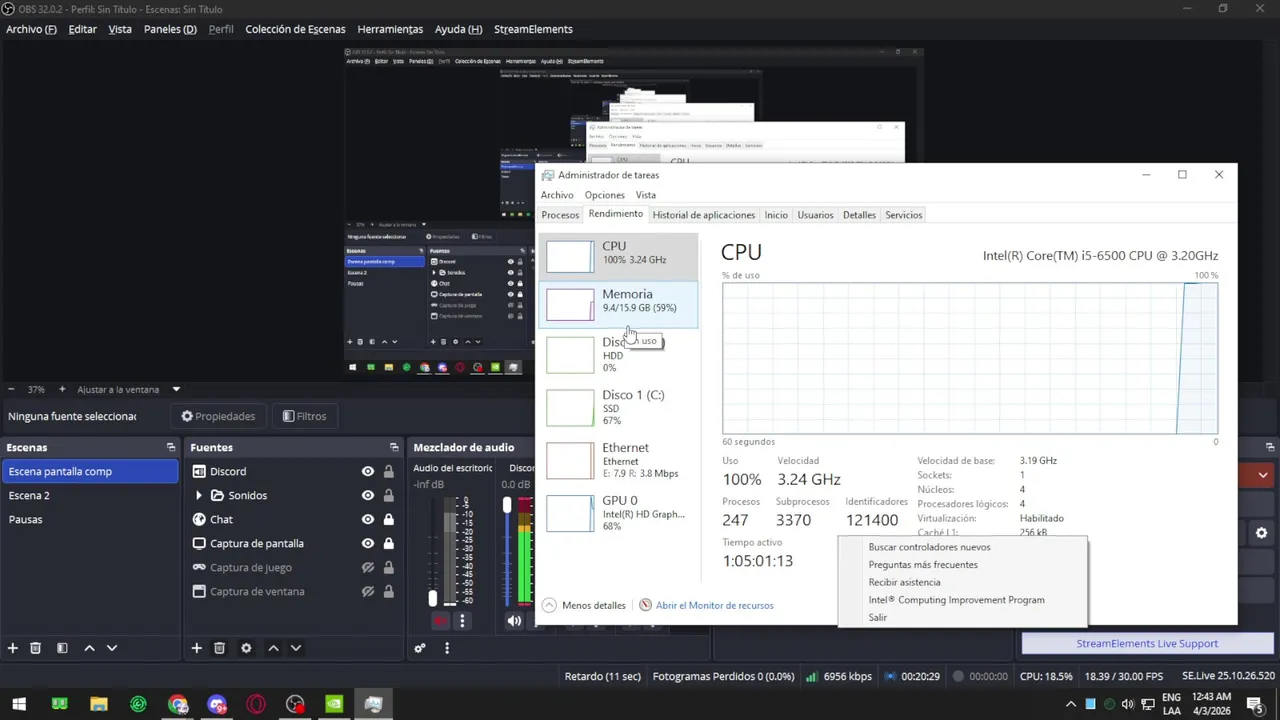Image resolution: width=1280 pixels, height=720 pixels.
Task: Zoom in preview with plus icon
Action: point(62,389)
